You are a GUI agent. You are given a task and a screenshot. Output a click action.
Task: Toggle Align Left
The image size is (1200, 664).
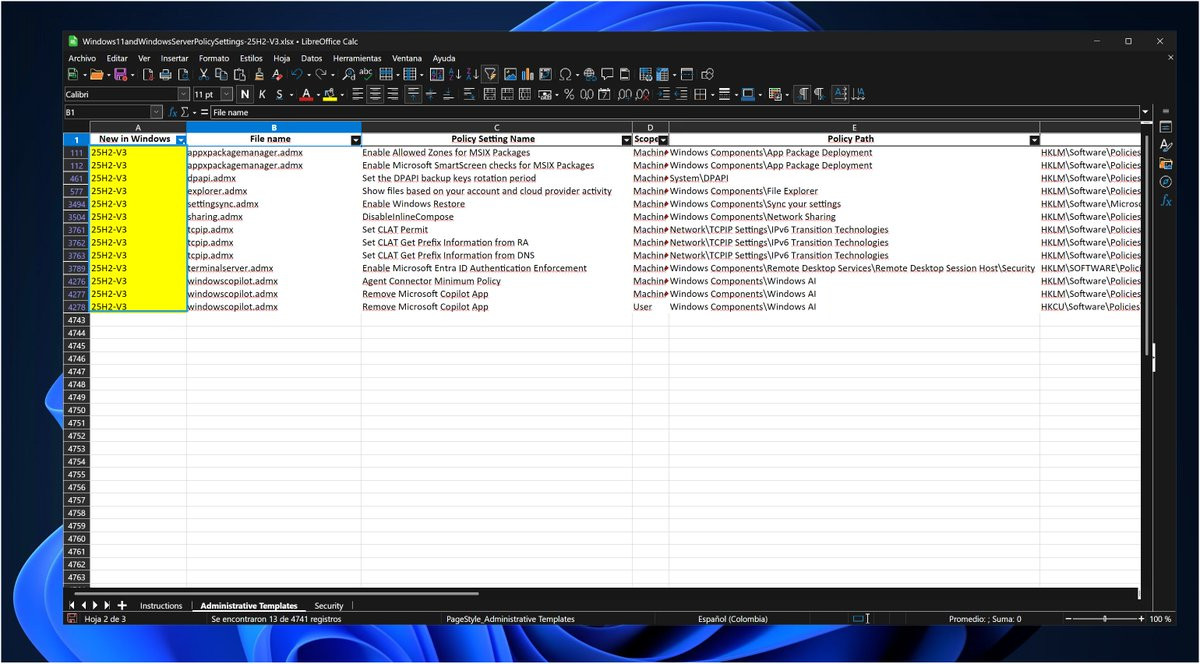coord(358,94)
